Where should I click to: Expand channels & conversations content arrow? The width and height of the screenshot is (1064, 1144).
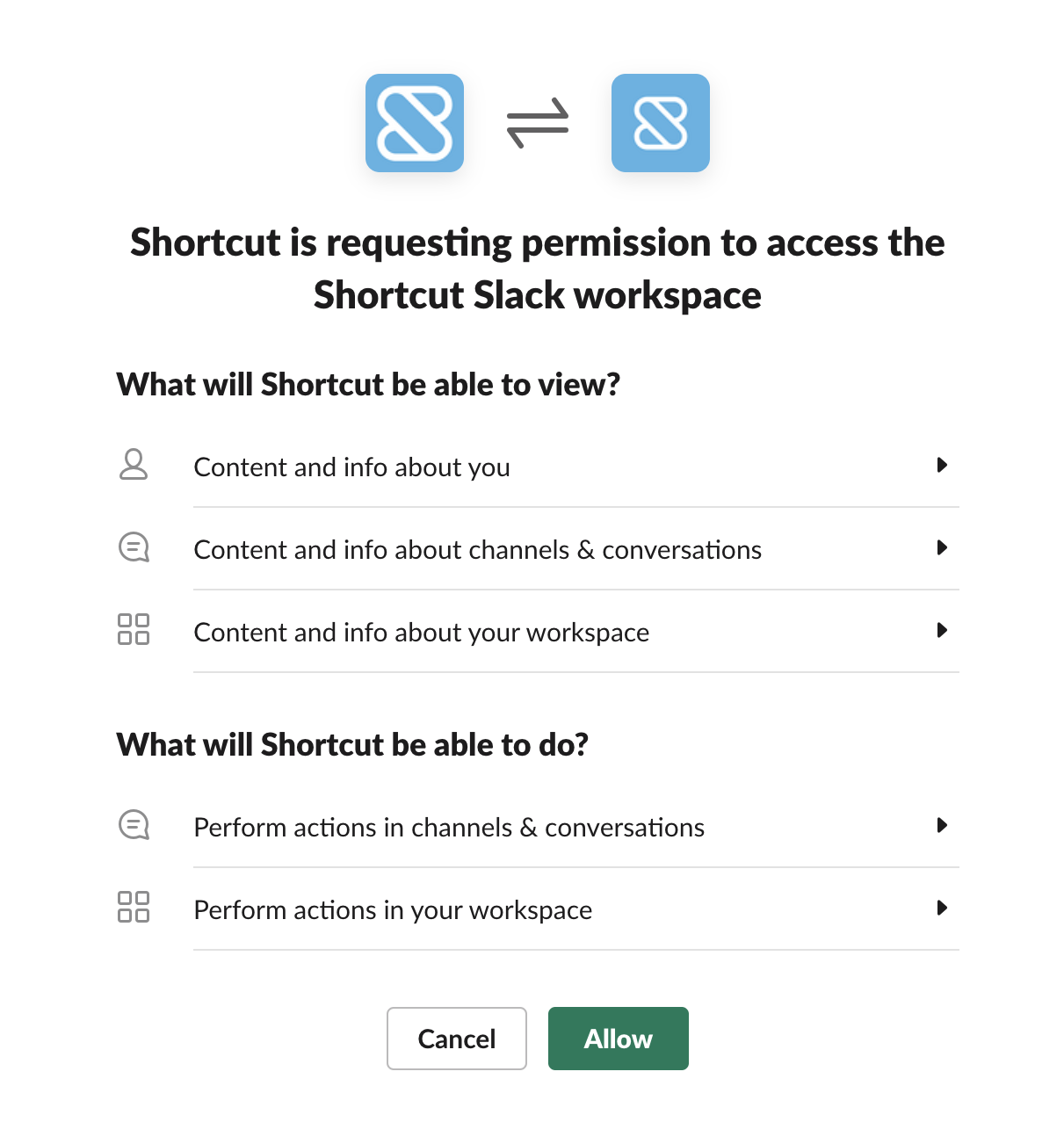[942, 547]
